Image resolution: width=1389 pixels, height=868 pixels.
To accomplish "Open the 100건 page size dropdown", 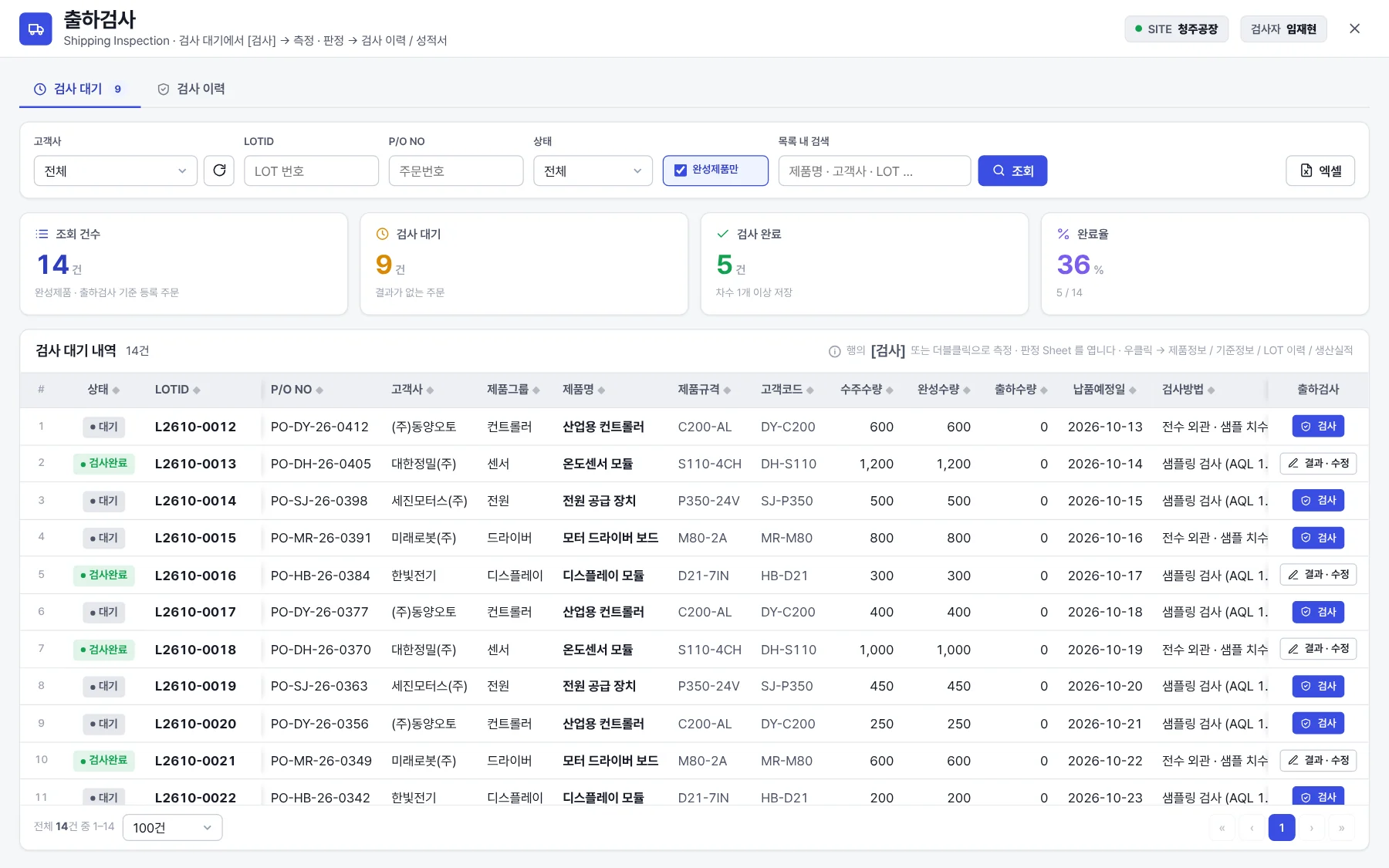I will pos(172,828).
